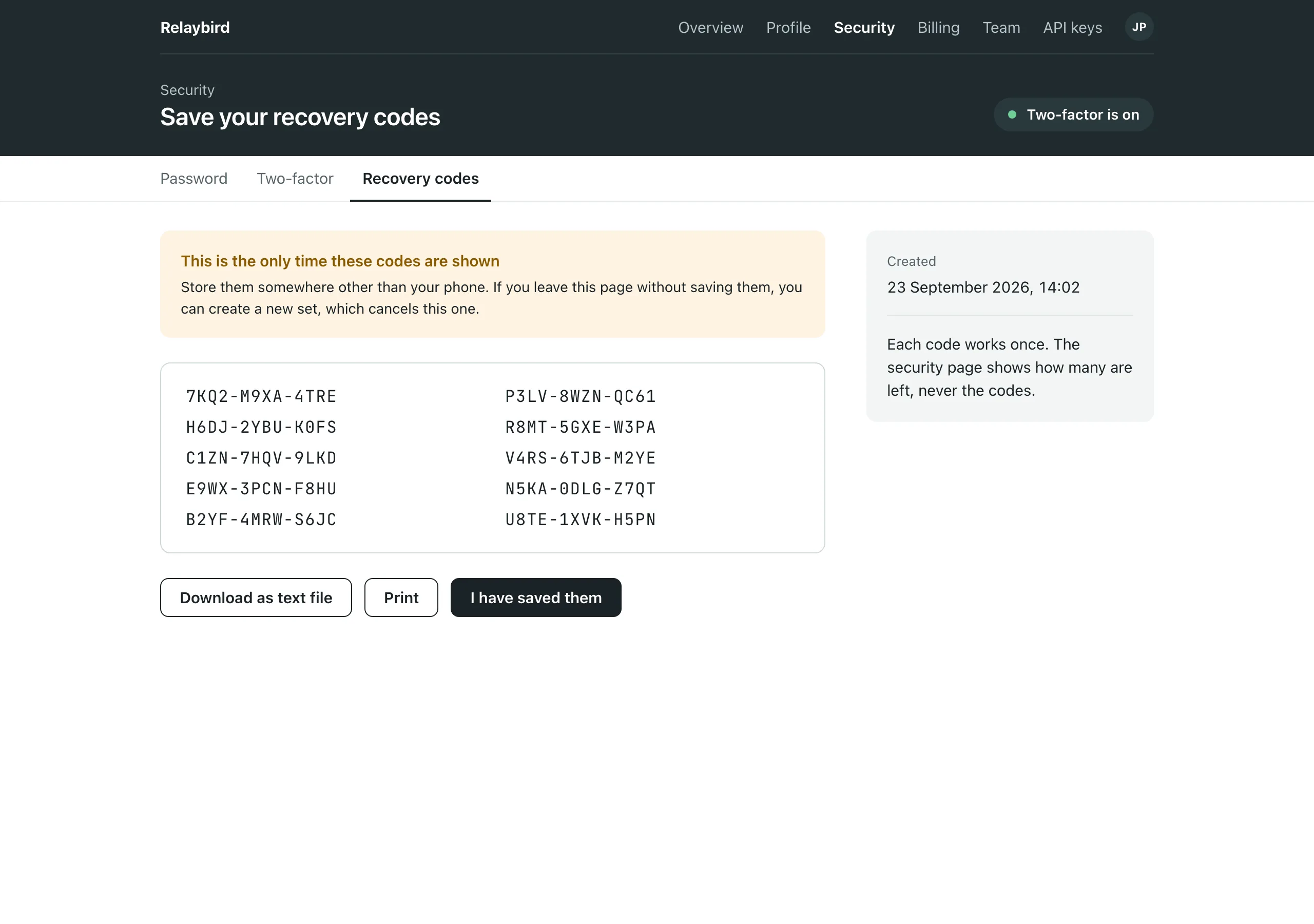The height and width of the screenshot is (924, 1314).
Task: Select recovery code 7KQ2-M9XA-4TRE
Action: (x=261, y=396)
